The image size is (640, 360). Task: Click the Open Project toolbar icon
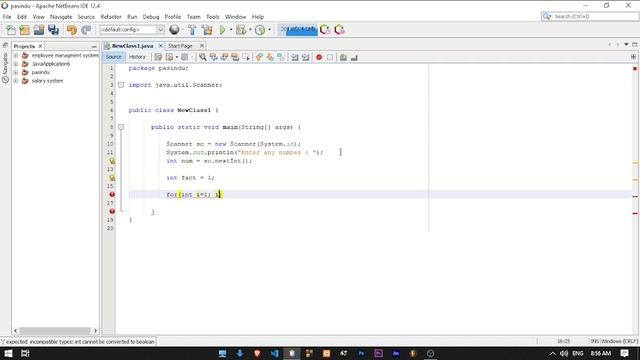39,30
